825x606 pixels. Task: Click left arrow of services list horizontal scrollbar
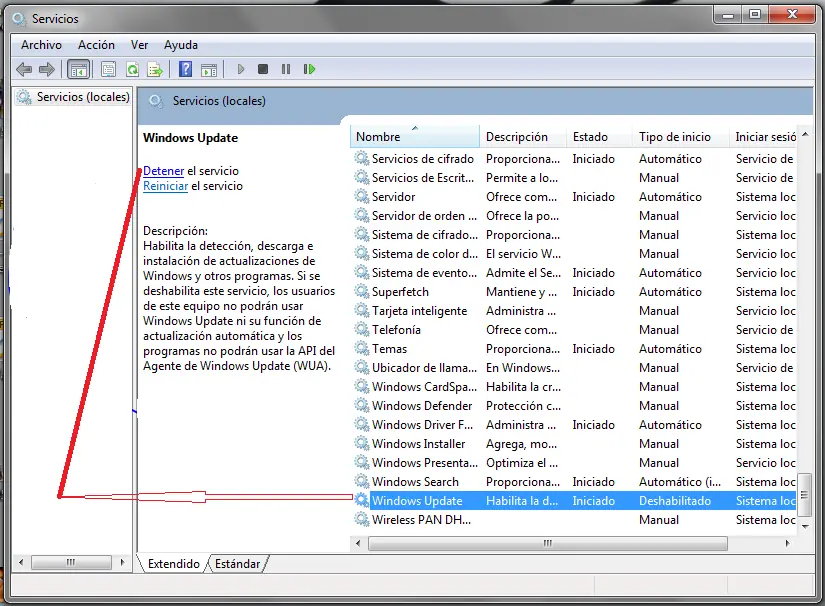(358, 543)
